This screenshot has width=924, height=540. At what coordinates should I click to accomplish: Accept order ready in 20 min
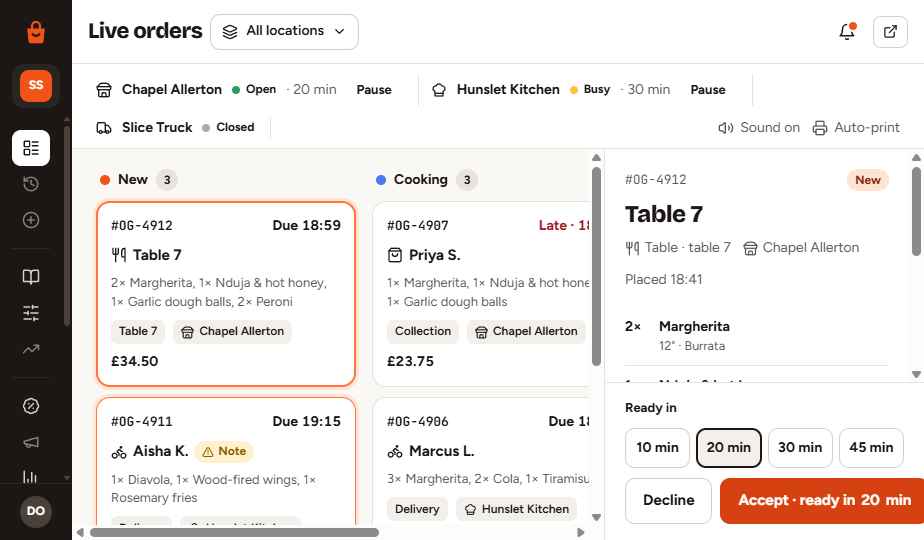pos(823,501)
